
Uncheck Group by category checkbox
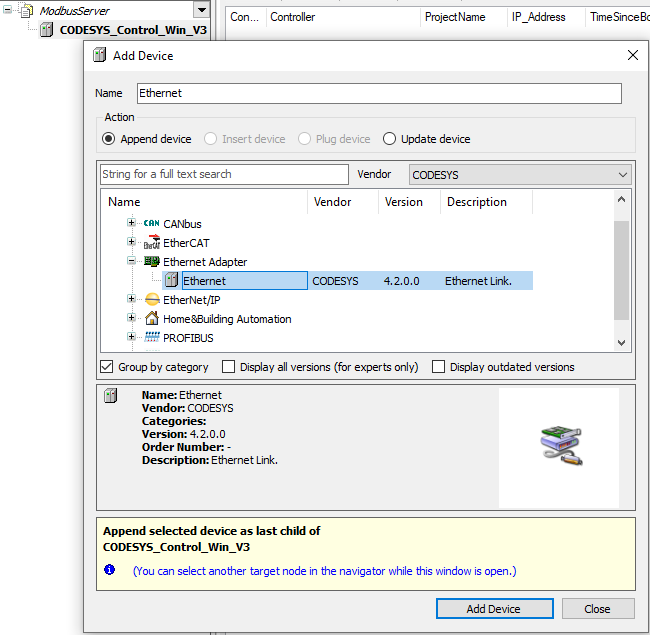point(108,367)
